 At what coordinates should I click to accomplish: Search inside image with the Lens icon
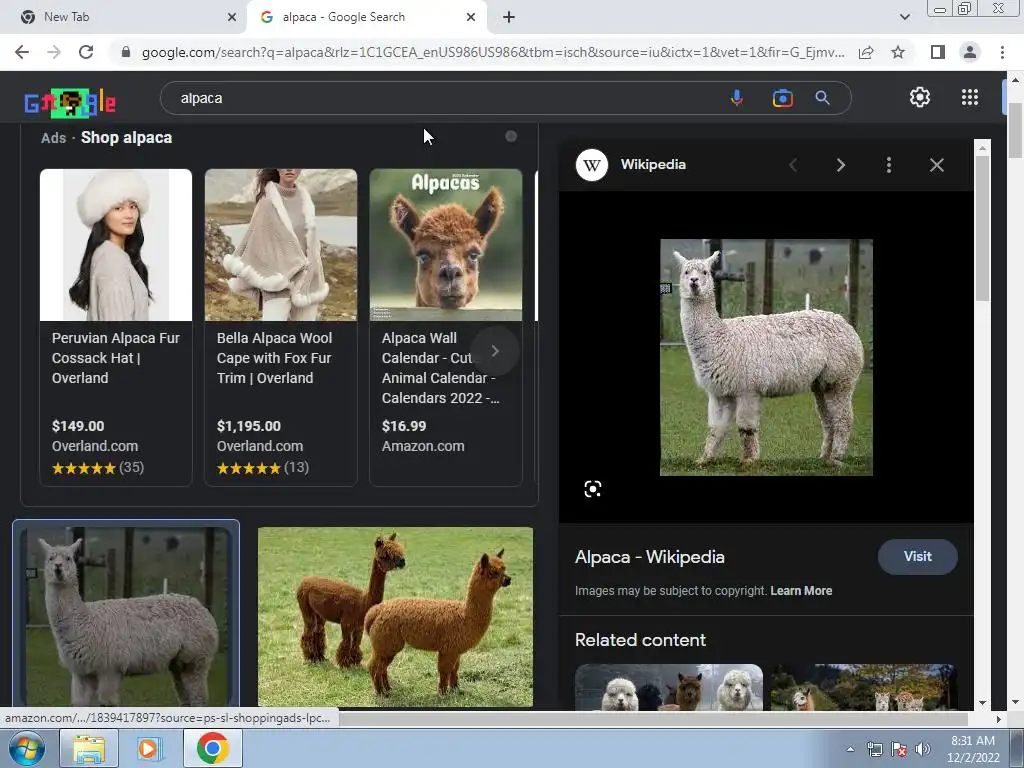[x=592, y=489]
